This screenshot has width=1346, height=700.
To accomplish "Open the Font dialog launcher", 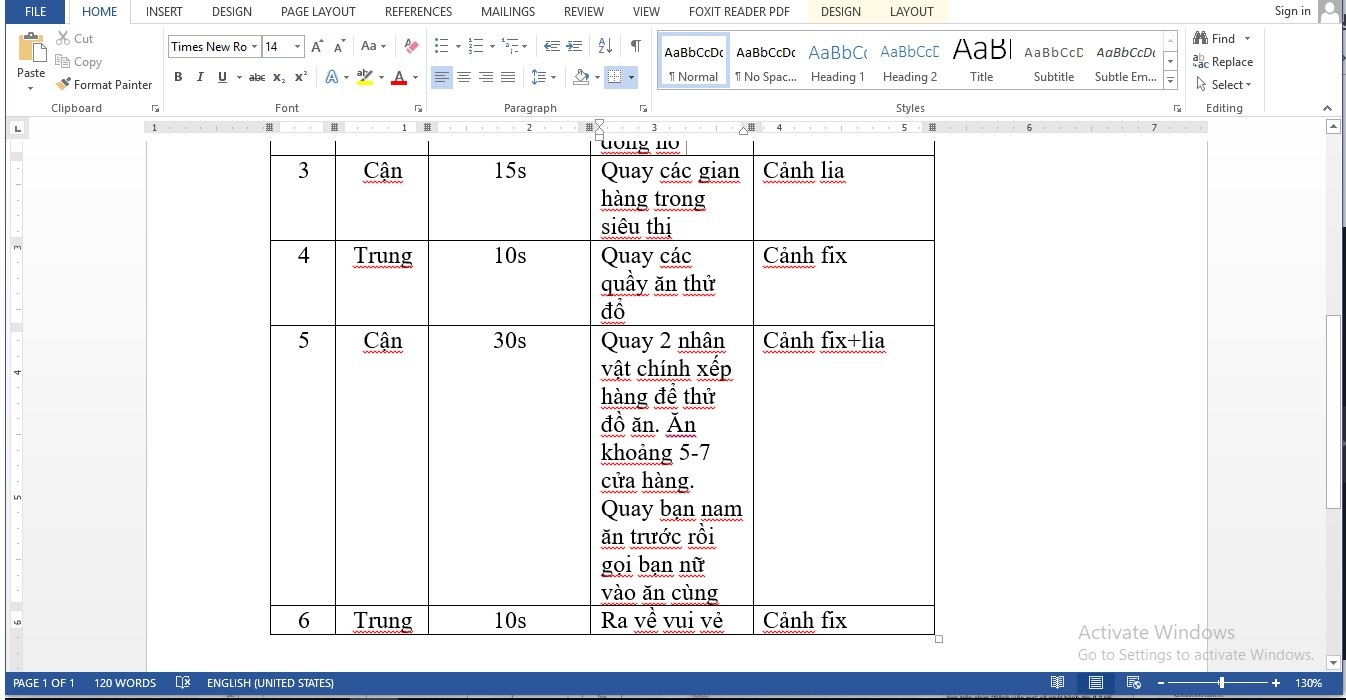I will 417,108.
